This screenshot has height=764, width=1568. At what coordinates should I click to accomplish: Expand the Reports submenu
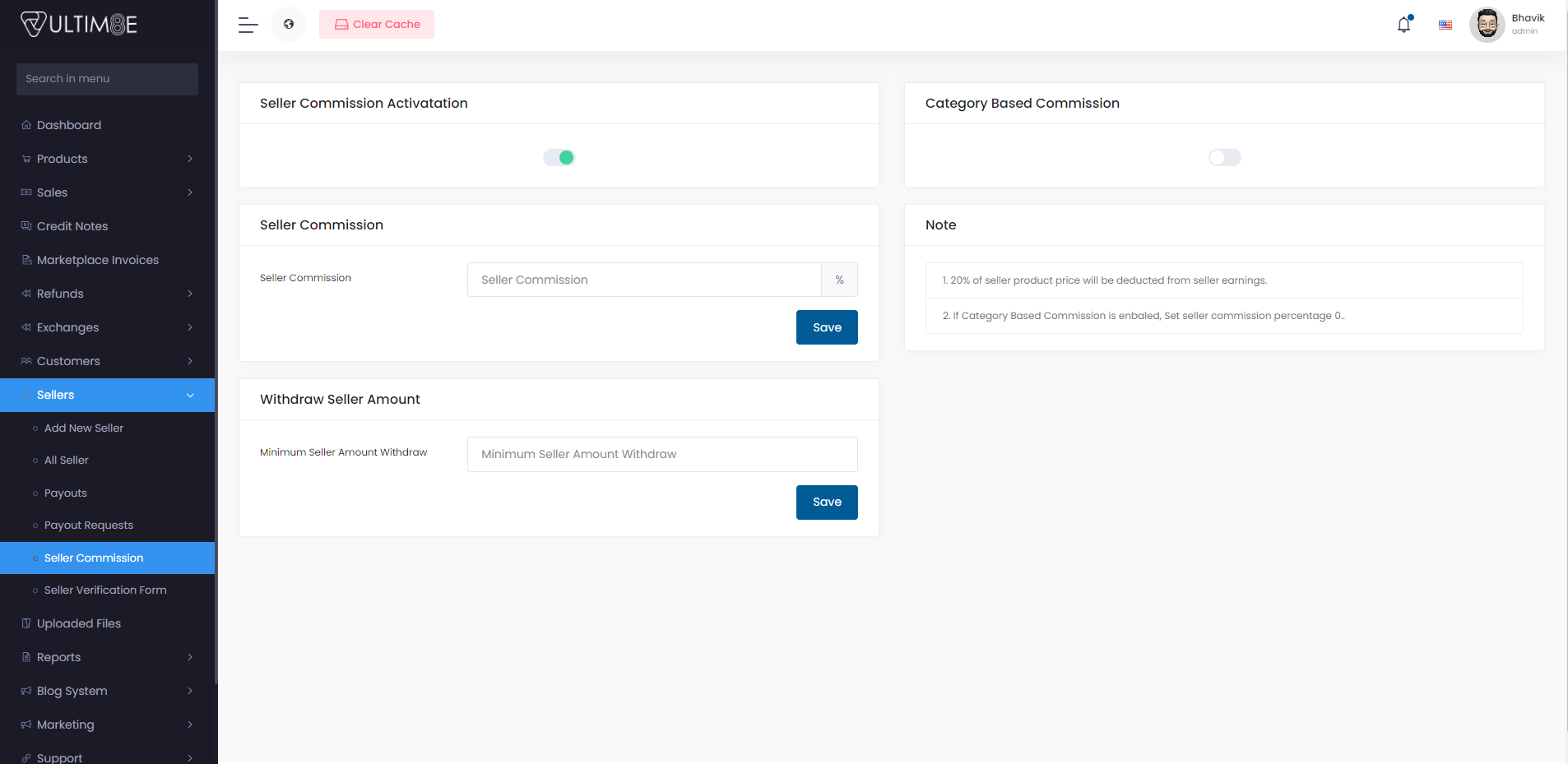coord(107,657)
